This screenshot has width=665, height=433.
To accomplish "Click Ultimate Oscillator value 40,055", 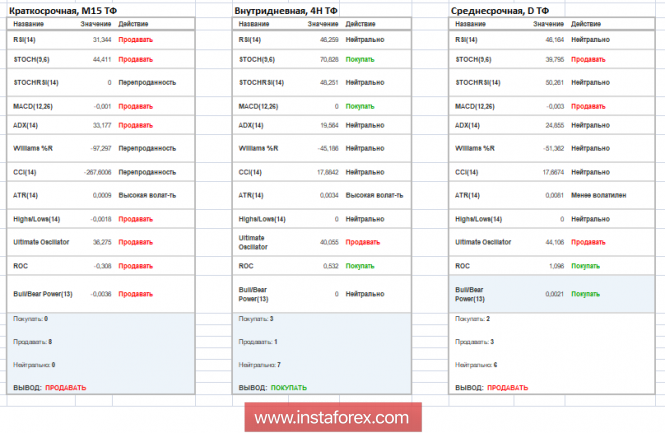I will coord(329,242).
